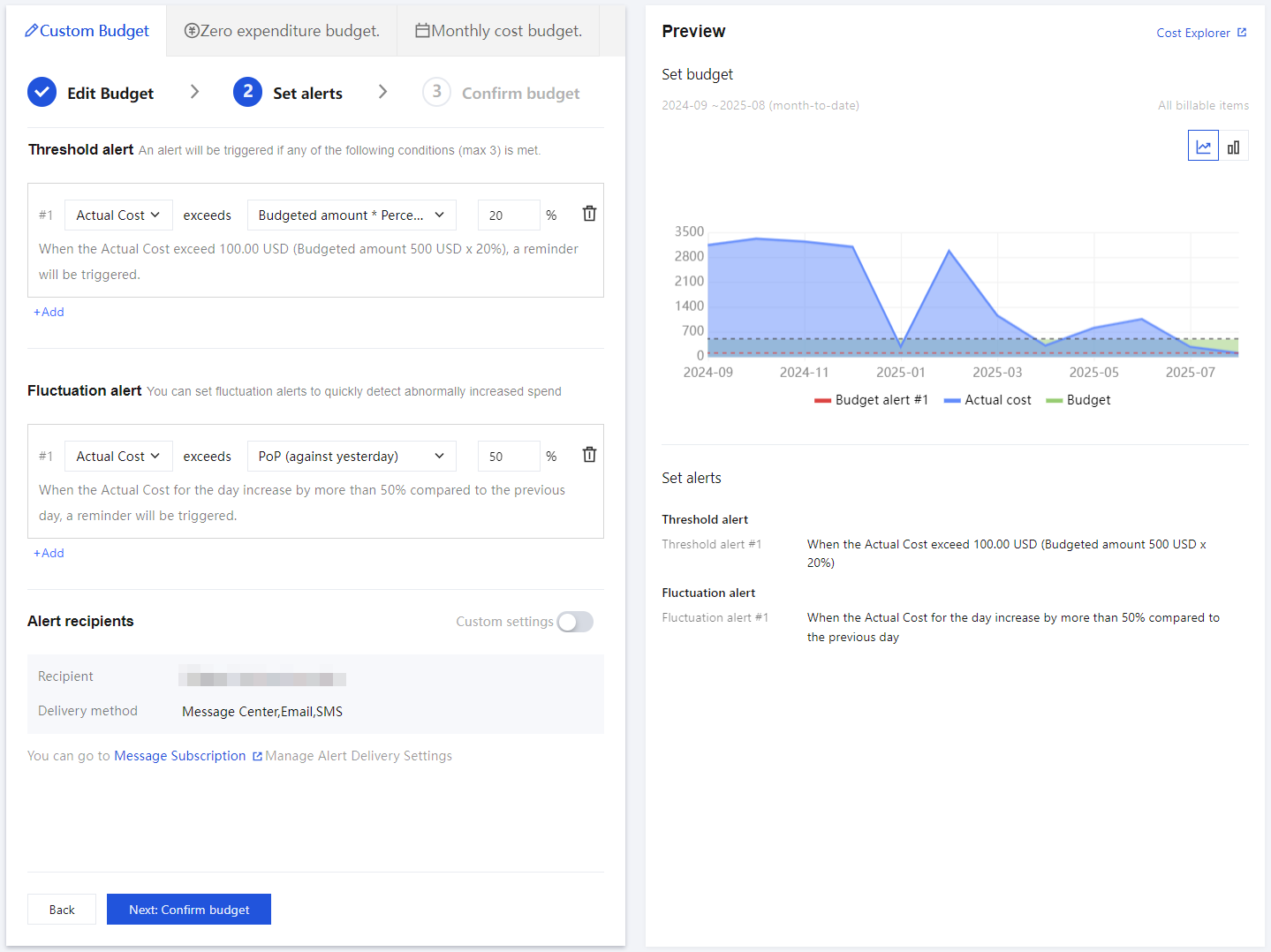Click the threshold percentage input field
1271x952 pixels.
point(508,215)
